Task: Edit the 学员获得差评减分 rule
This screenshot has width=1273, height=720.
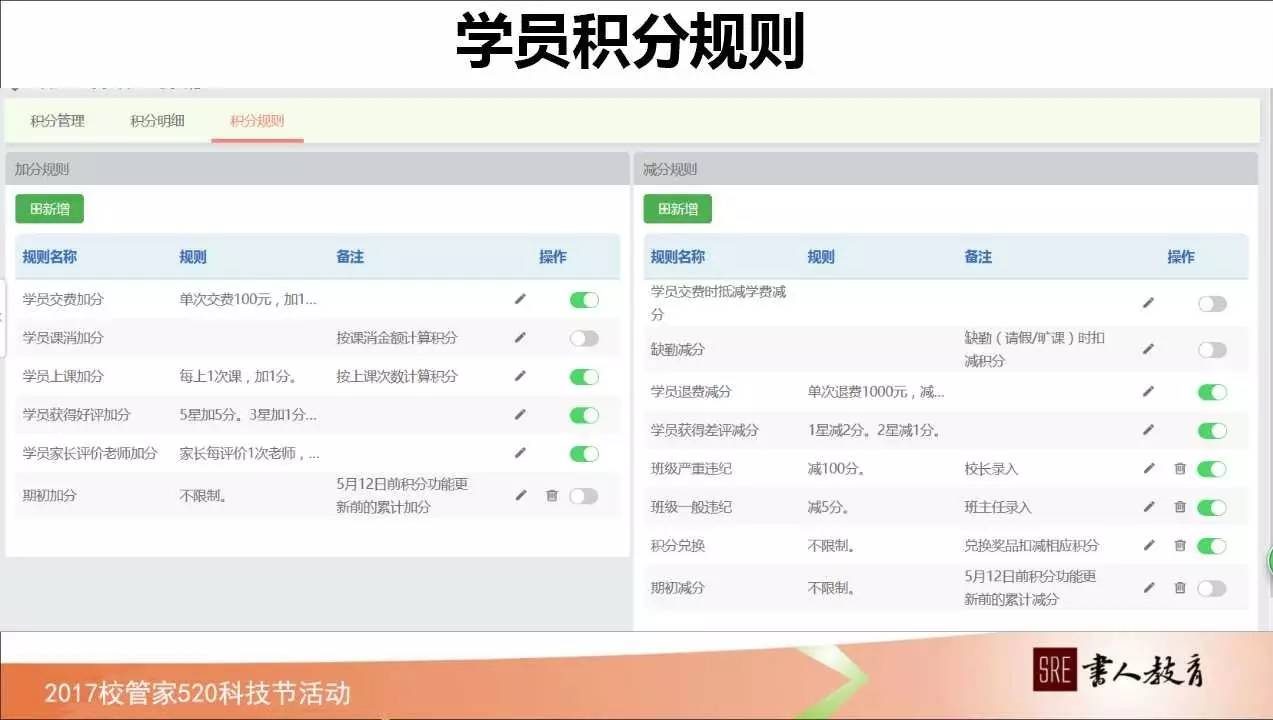Action: (1147, 430)
